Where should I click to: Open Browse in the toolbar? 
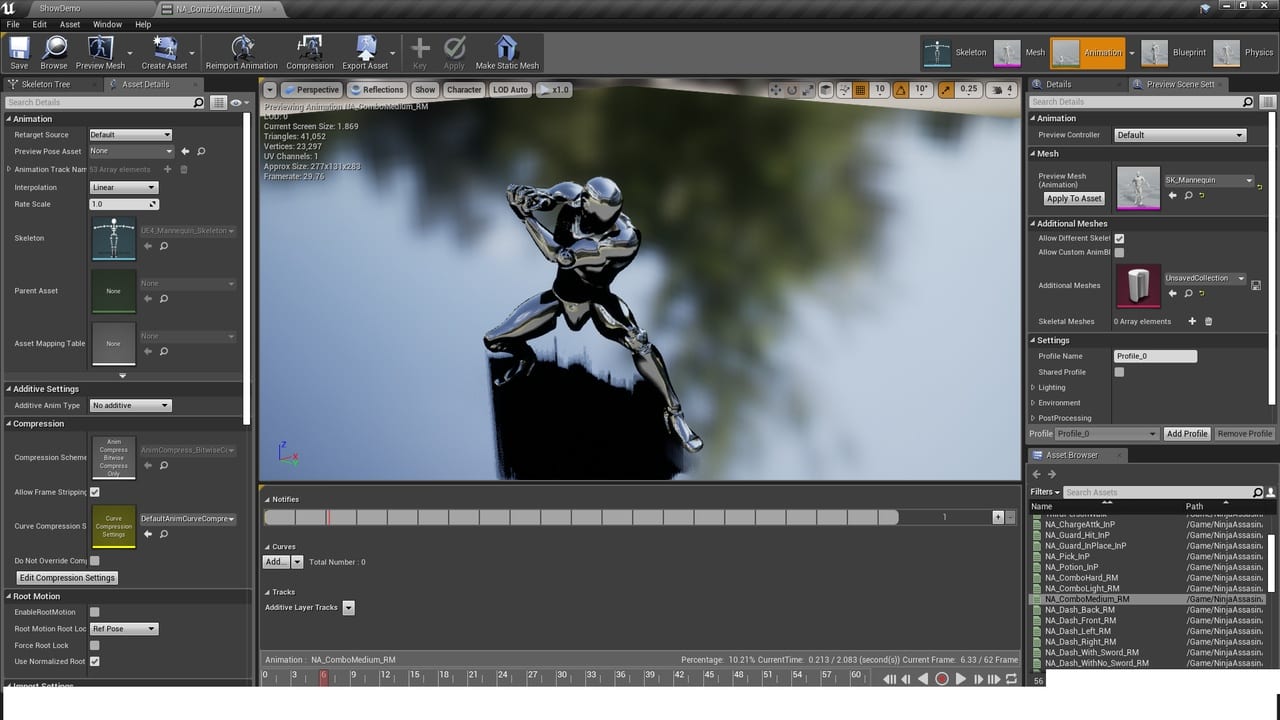point(54,52)
